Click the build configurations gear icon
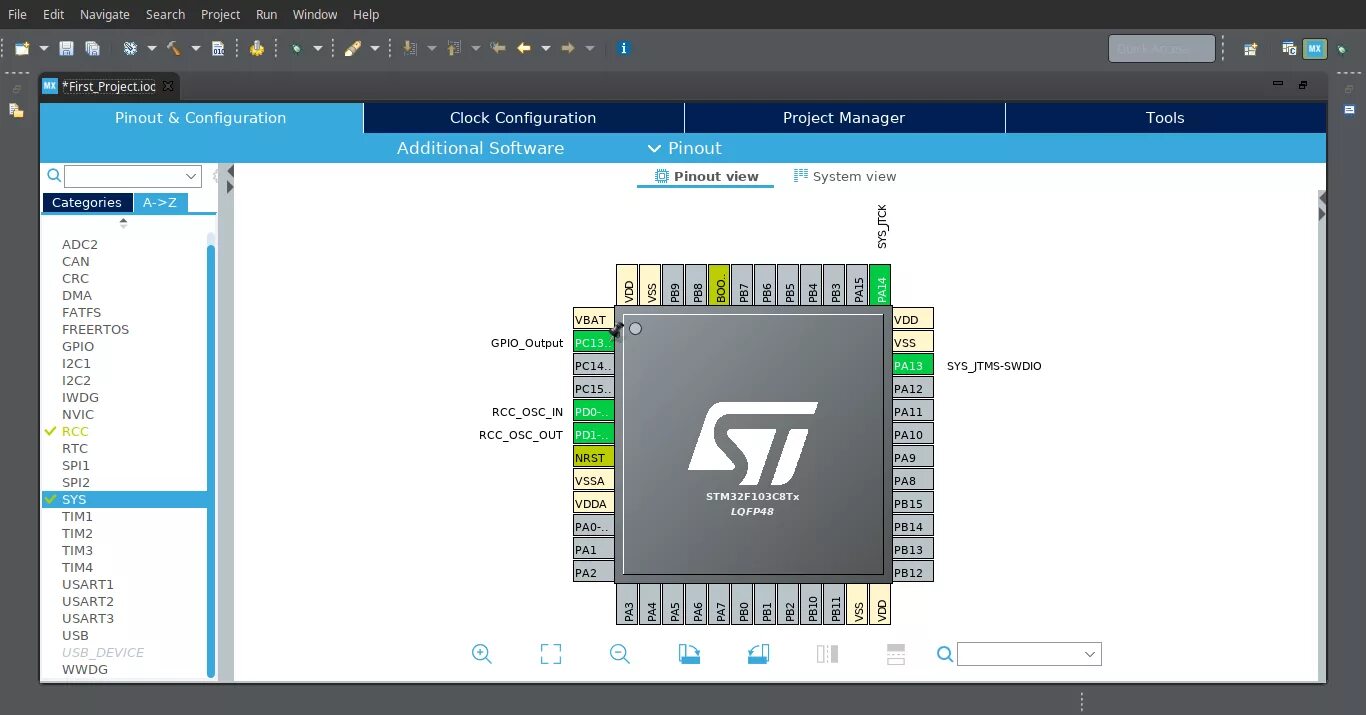The width and height of the screenshot is (1366, 715). point(130,48)
